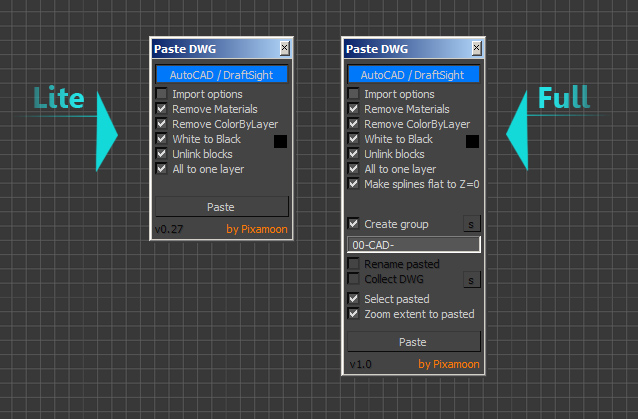Click the s button beside Collect DWG
The width and height of the screenshot is (638, 419).
[472, 280]
